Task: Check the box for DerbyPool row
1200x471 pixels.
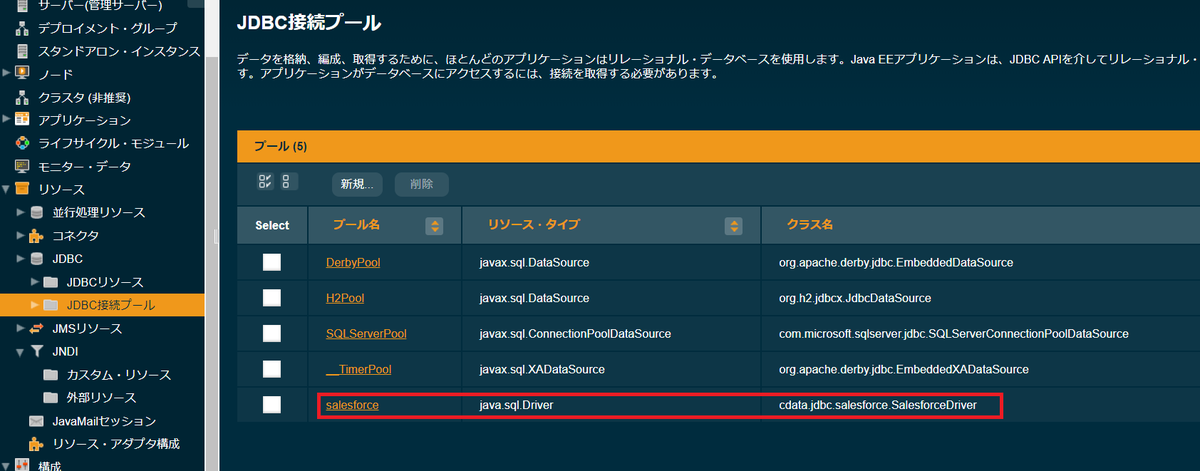Action: (x=272, y=262)
